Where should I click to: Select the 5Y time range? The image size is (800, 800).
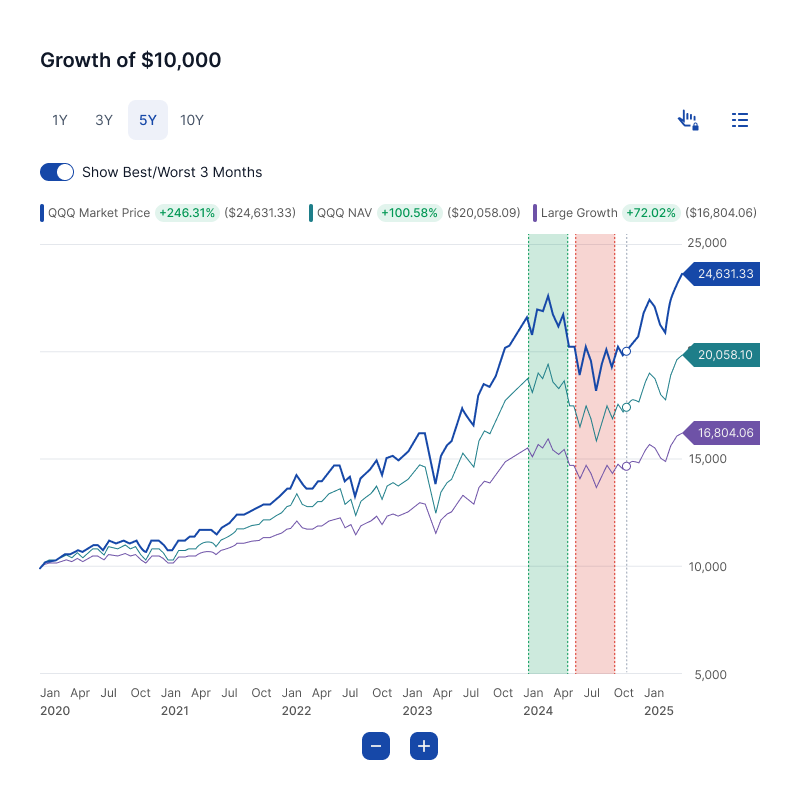click(148, 120)
